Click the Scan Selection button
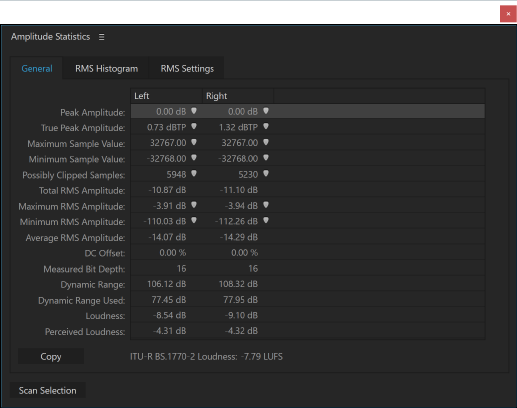The height and width of the screenshot is (408, 517). (47, 390)
